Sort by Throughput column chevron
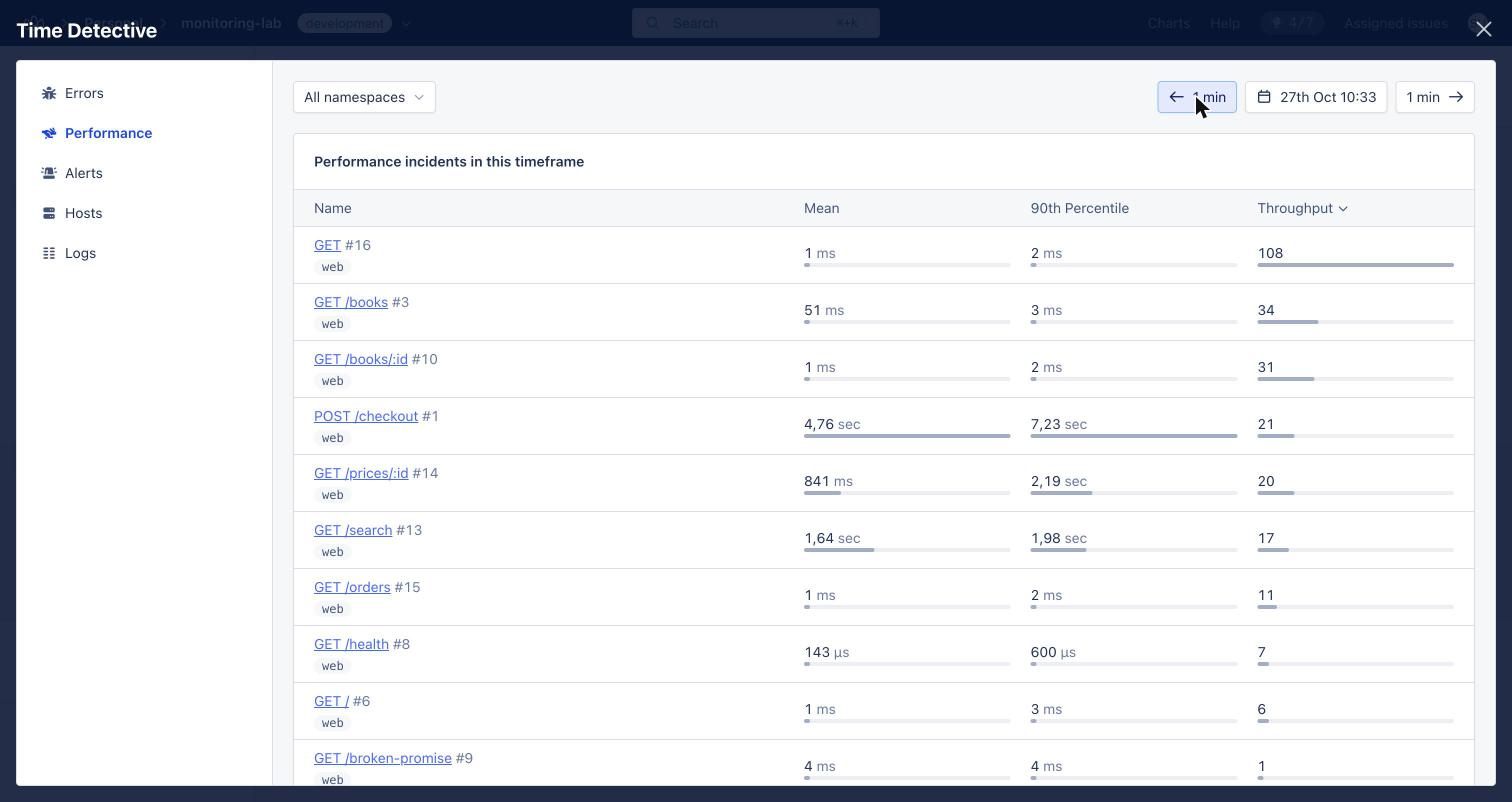 coord(1343,208)
